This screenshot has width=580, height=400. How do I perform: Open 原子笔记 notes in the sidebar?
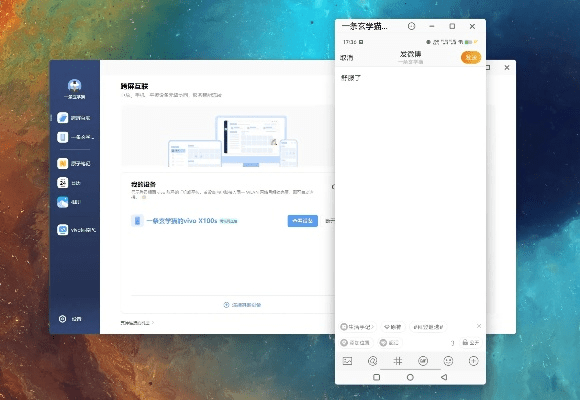point(74,163)
